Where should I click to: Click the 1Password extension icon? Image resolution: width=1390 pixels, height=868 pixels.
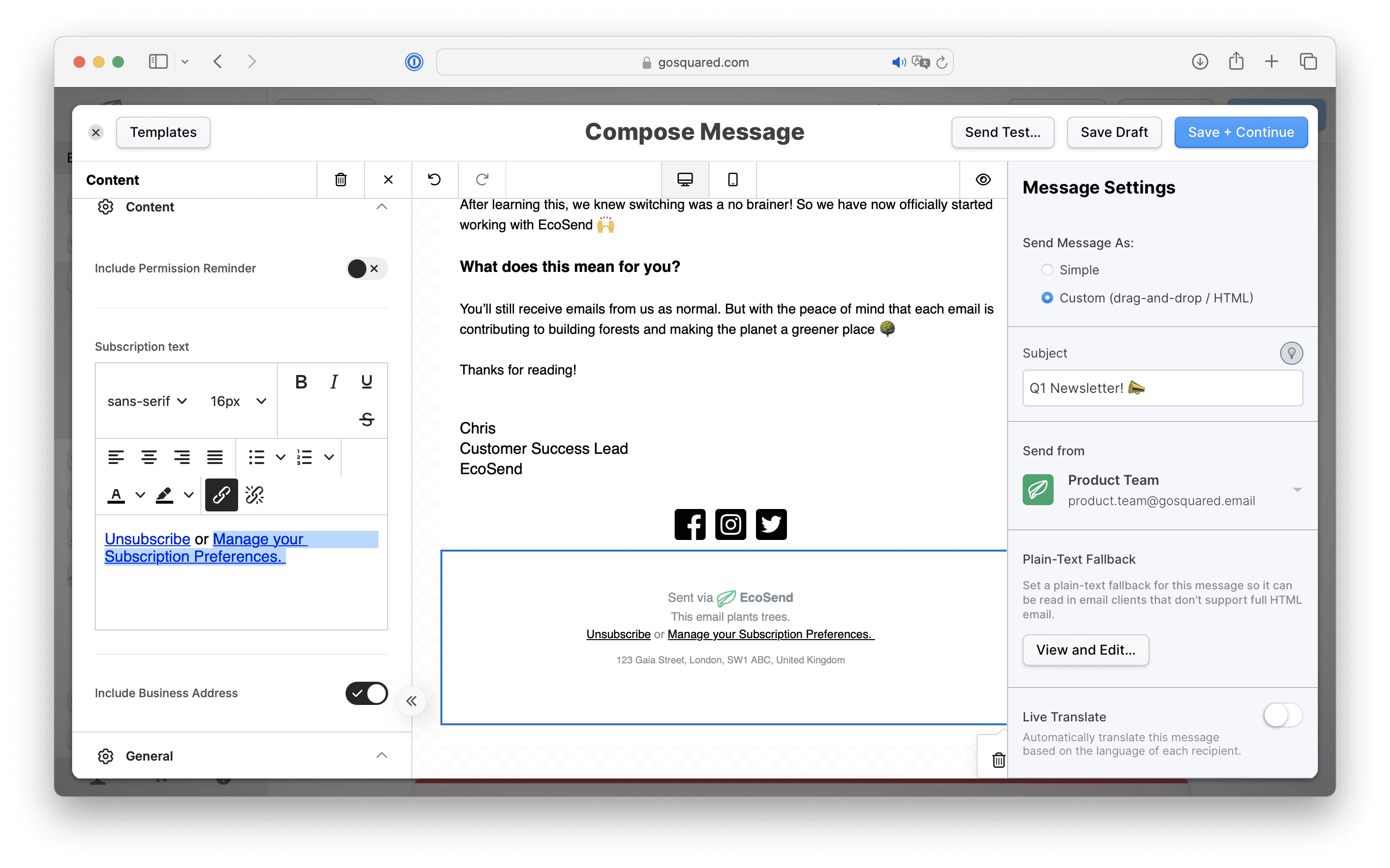[x=413, y=61]
